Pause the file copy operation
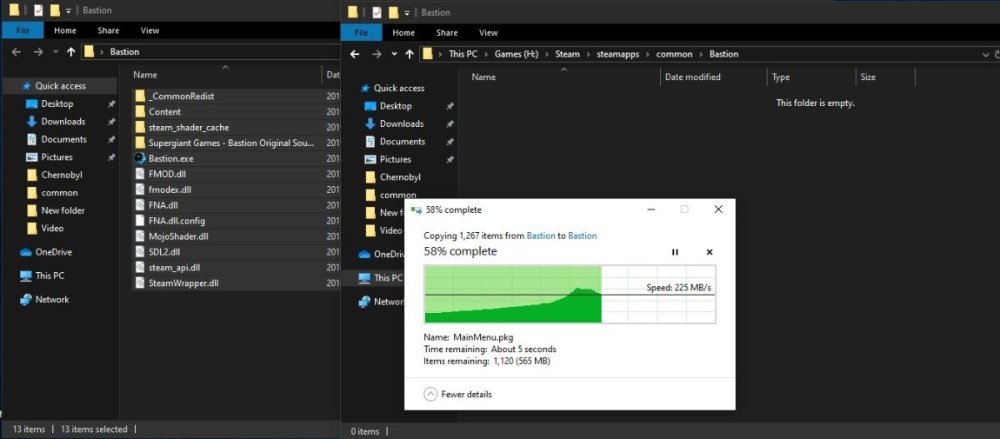The height and width of the screenshot is (439, 1000). click(675, 252)
